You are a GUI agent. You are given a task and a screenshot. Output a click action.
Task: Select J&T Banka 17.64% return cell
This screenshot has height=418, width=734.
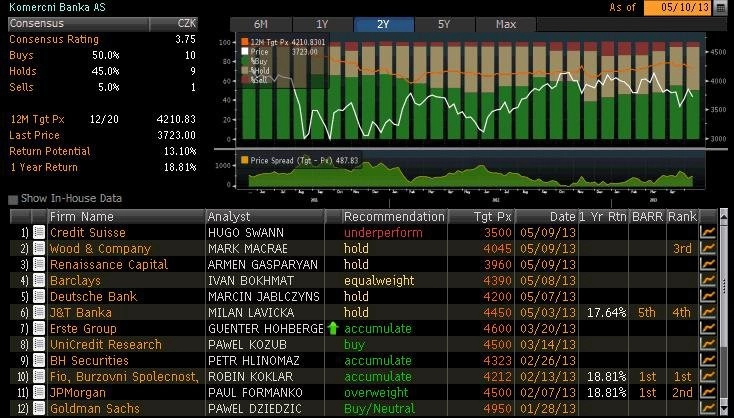[606, 312]
